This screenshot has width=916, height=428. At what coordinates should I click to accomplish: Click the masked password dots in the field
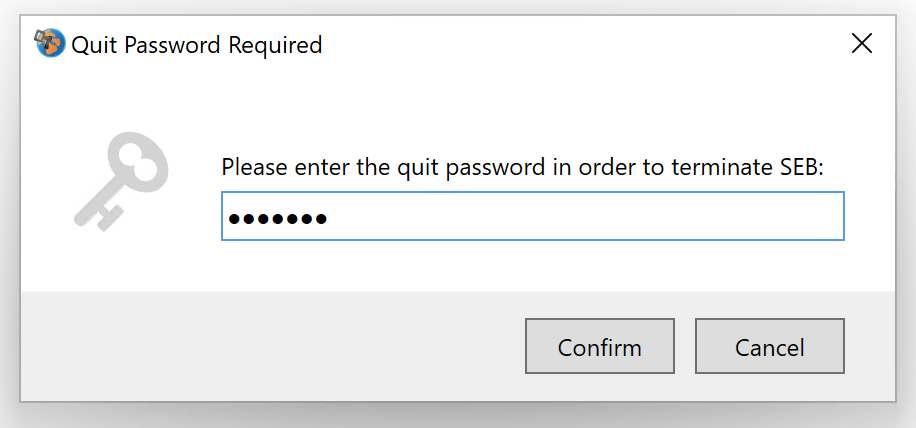[x=277, y=219]
